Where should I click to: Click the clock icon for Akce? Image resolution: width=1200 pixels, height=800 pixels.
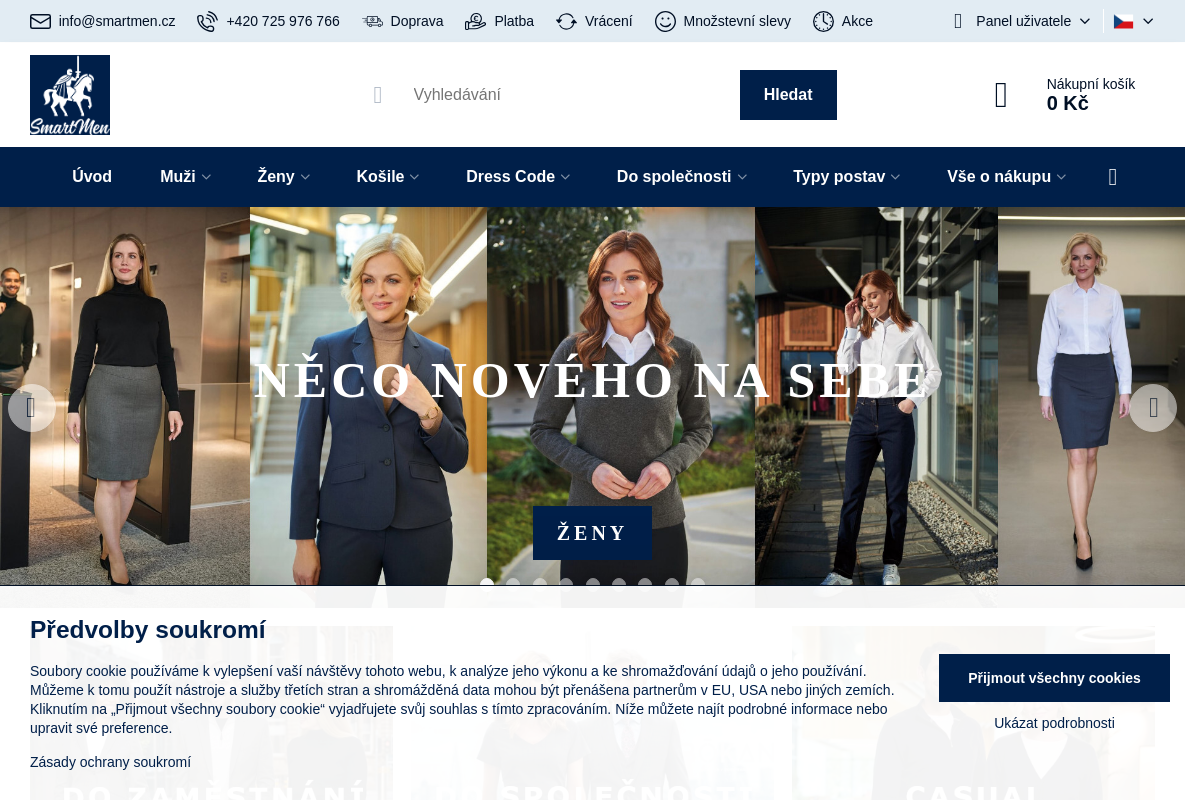823,21
